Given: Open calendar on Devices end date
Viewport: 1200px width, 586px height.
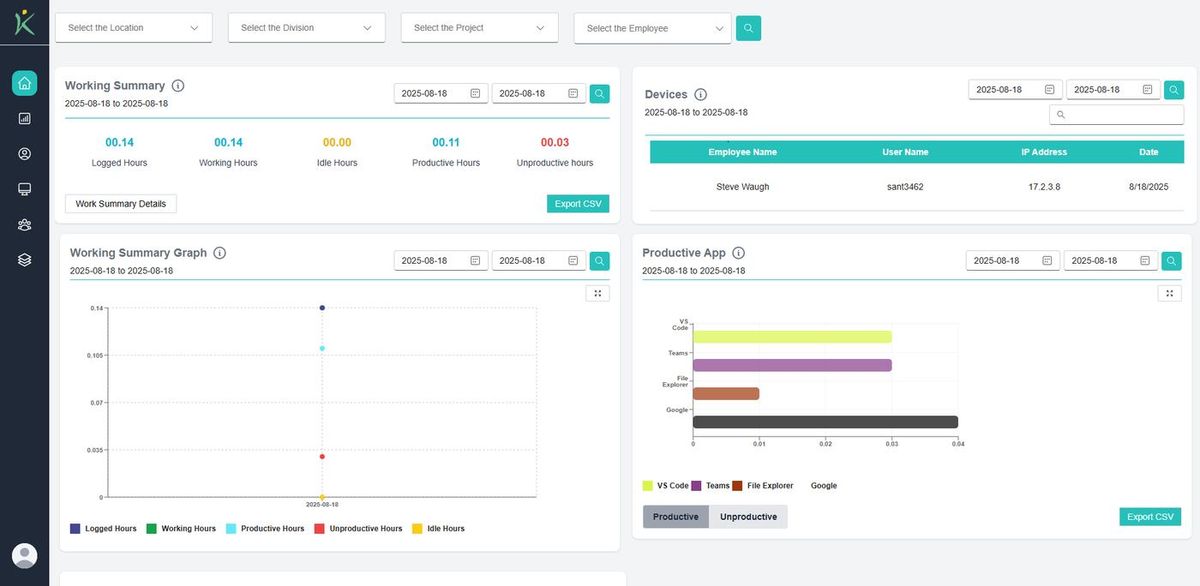Looking at the screenshot, I should 1147,89.
